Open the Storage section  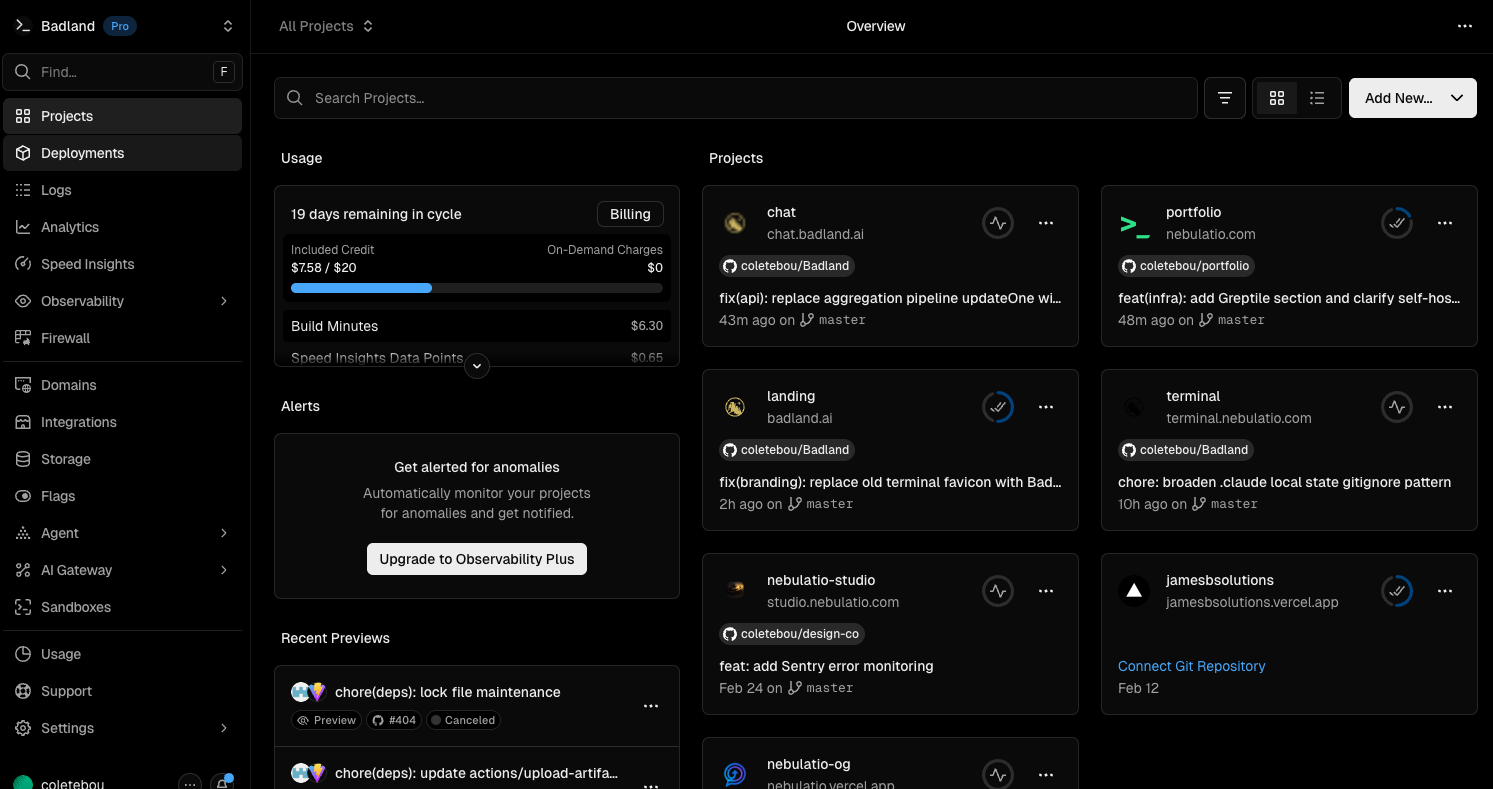tap(63, 458)
